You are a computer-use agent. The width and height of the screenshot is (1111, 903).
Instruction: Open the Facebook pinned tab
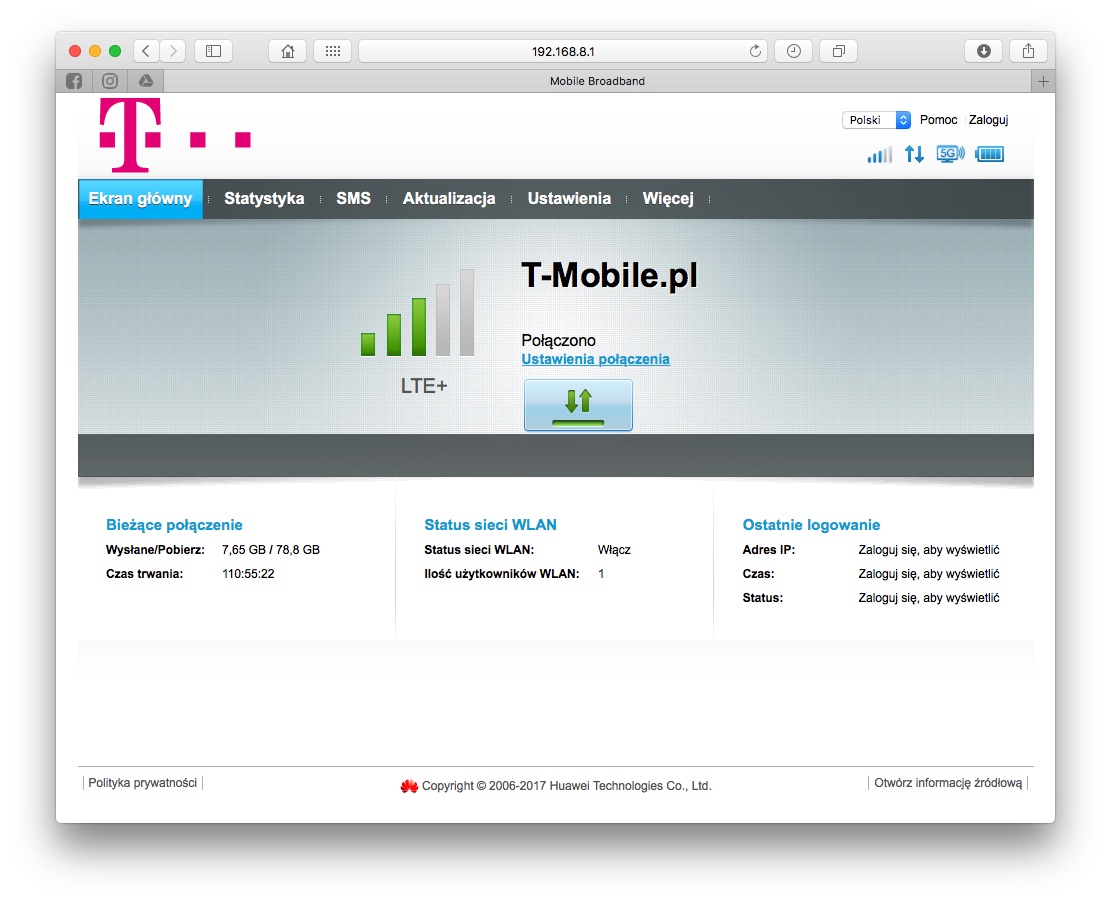tap(74, 81)
